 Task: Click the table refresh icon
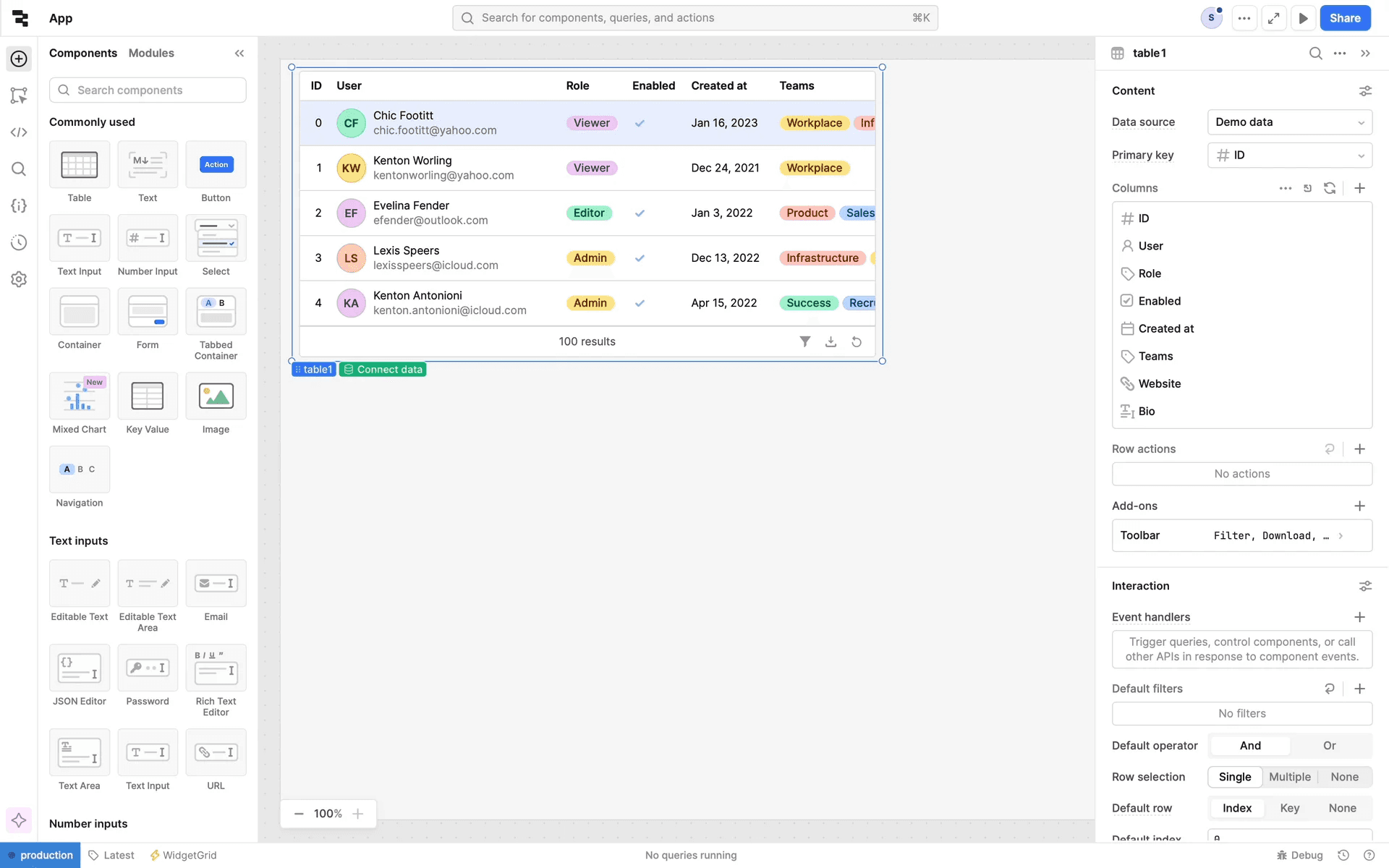[x=857, y=341]
